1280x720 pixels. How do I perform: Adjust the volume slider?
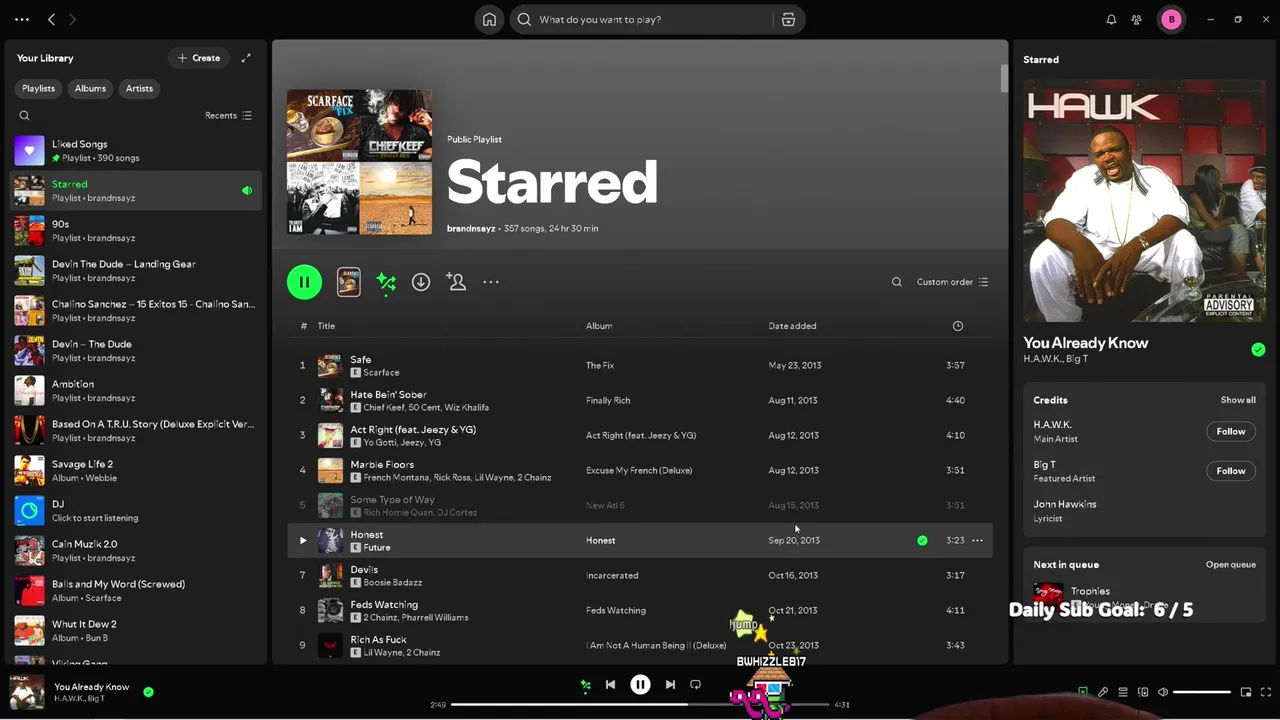click(1202, 692)
